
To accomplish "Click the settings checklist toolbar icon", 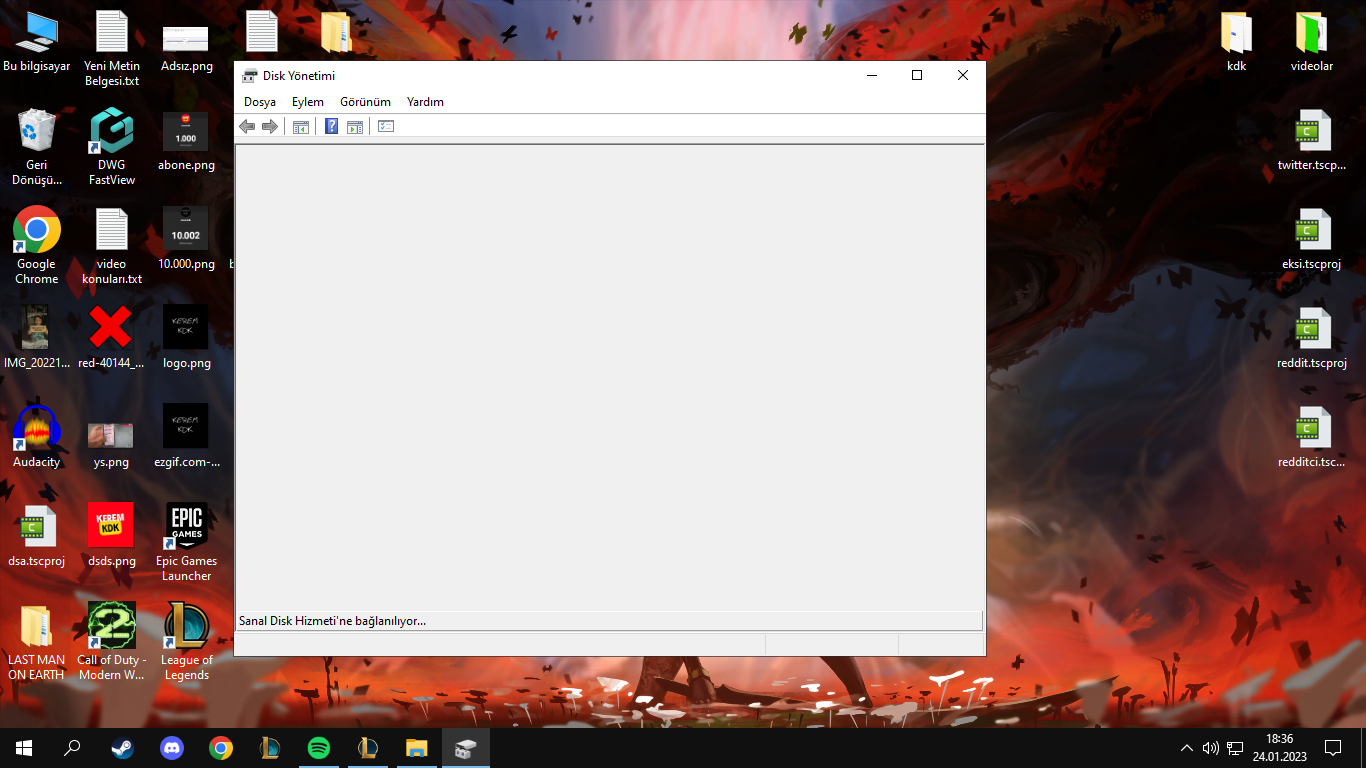I will tap(386, 126).
